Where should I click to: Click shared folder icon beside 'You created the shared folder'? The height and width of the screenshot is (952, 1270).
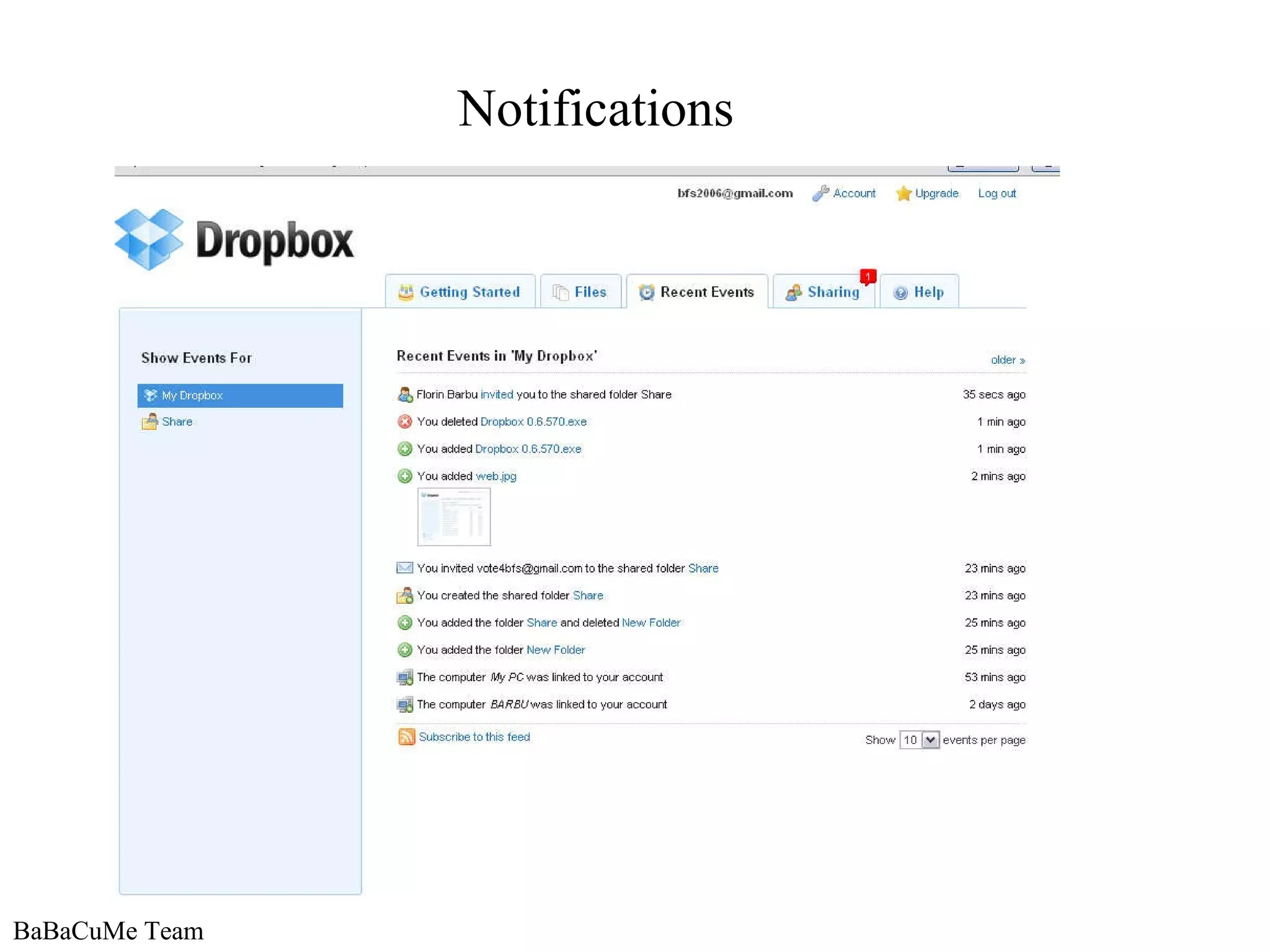pyautogui.click(x=405, y=595)
